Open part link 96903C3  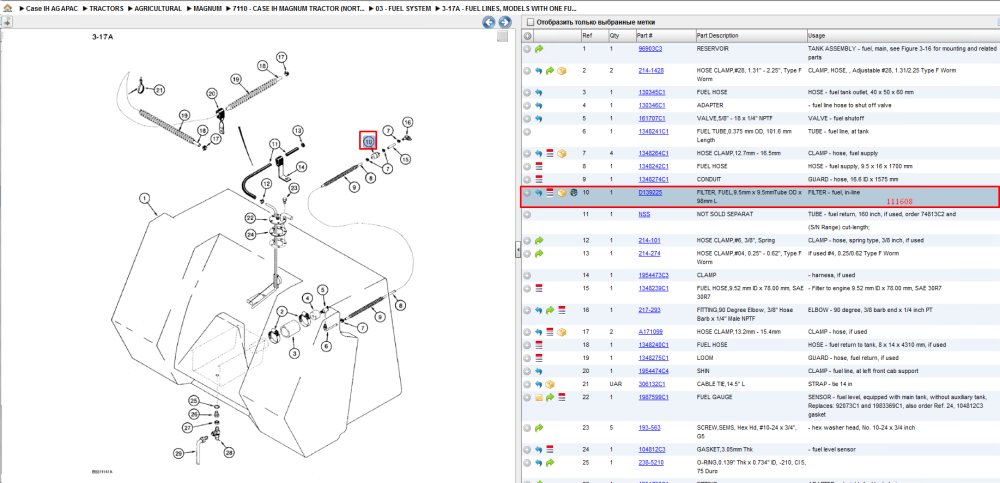[650, 48]
